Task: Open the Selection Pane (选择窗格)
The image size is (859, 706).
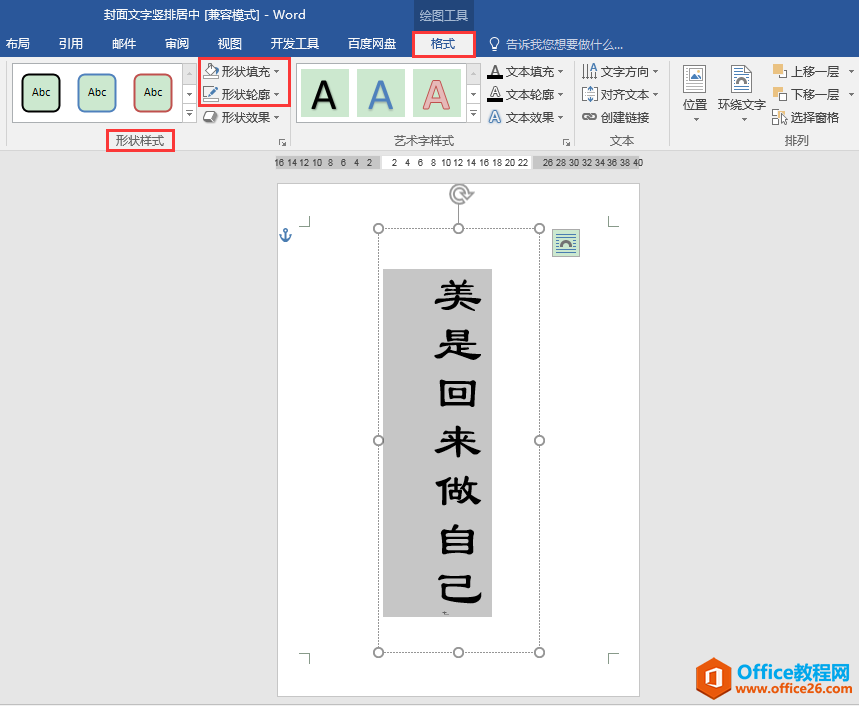Action: click(x=805, y=117)
